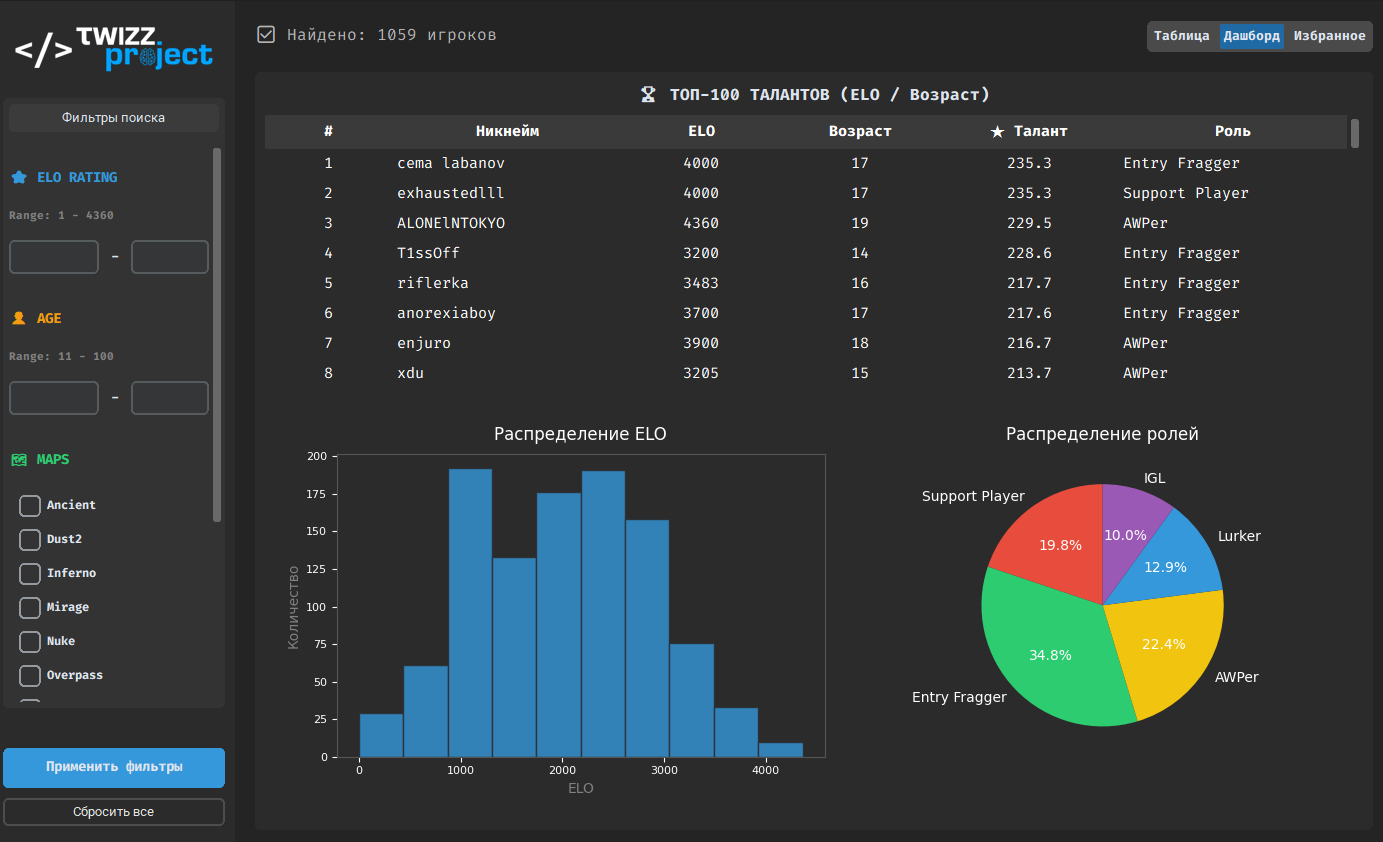
Task: Switch to the Таблица tab
Action: [1182, 36]
